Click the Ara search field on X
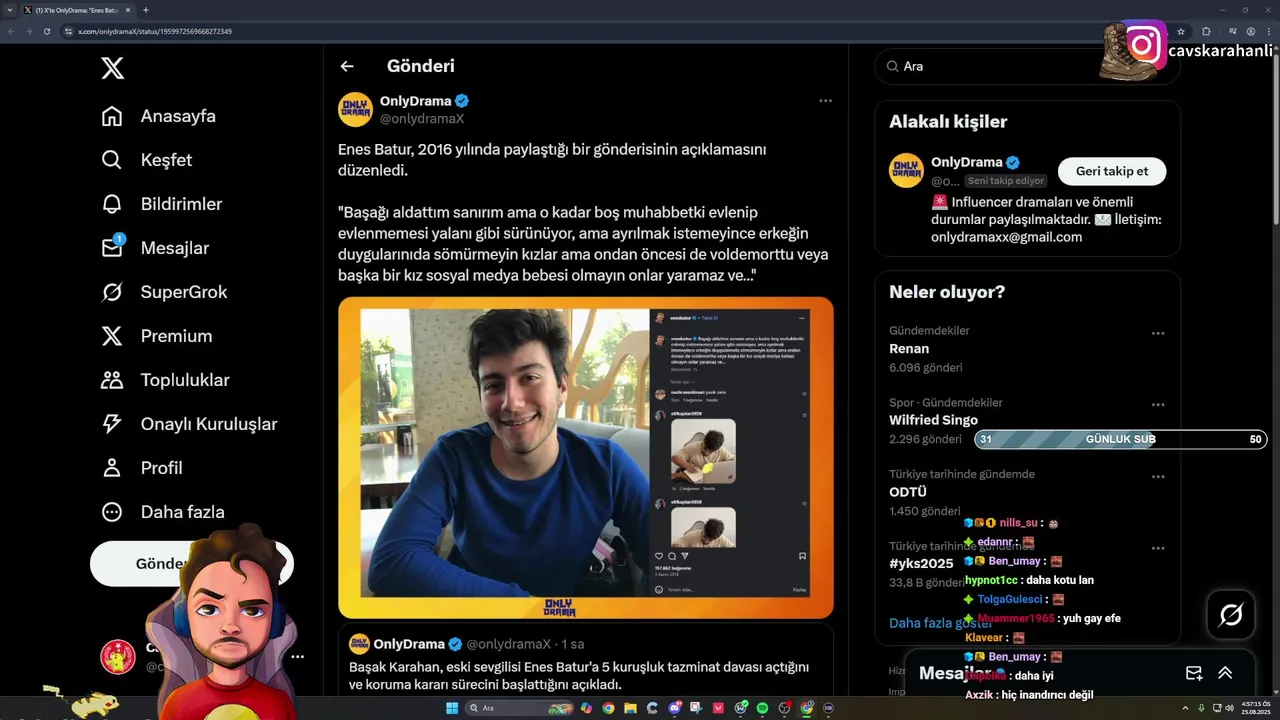This screenshot has height=720, width=1280. (x=1027, y=66)
